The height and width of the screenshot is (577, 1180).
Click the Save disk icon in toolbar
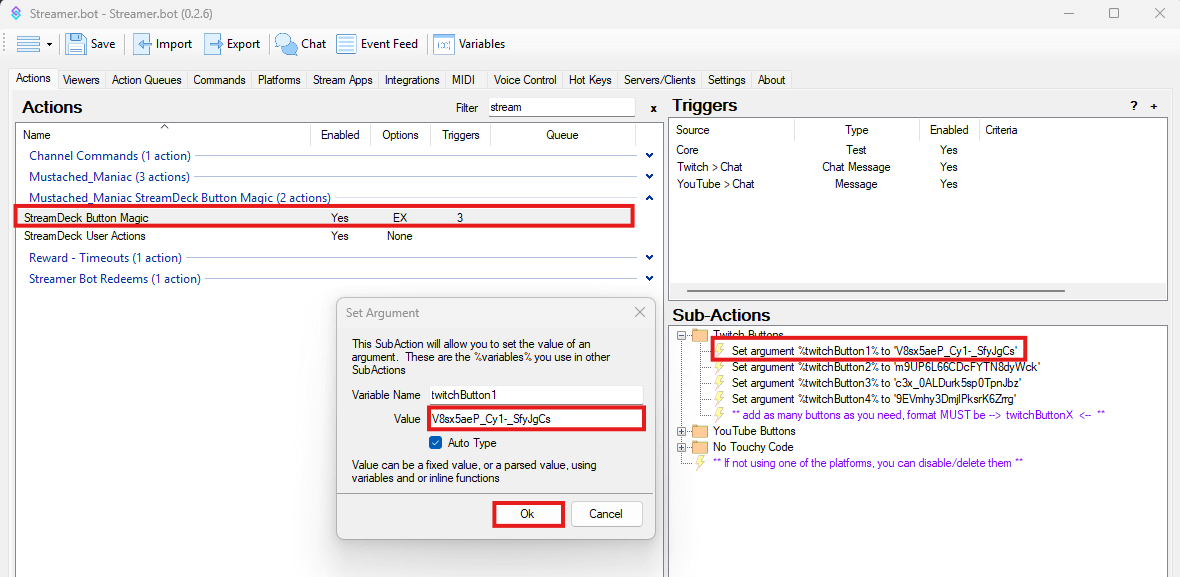pos(77,44)
